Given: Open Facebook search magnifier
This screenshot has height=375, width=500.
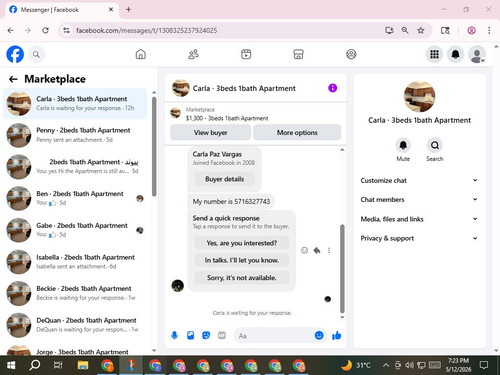Looking at the screenshot, I should (36, 54).
